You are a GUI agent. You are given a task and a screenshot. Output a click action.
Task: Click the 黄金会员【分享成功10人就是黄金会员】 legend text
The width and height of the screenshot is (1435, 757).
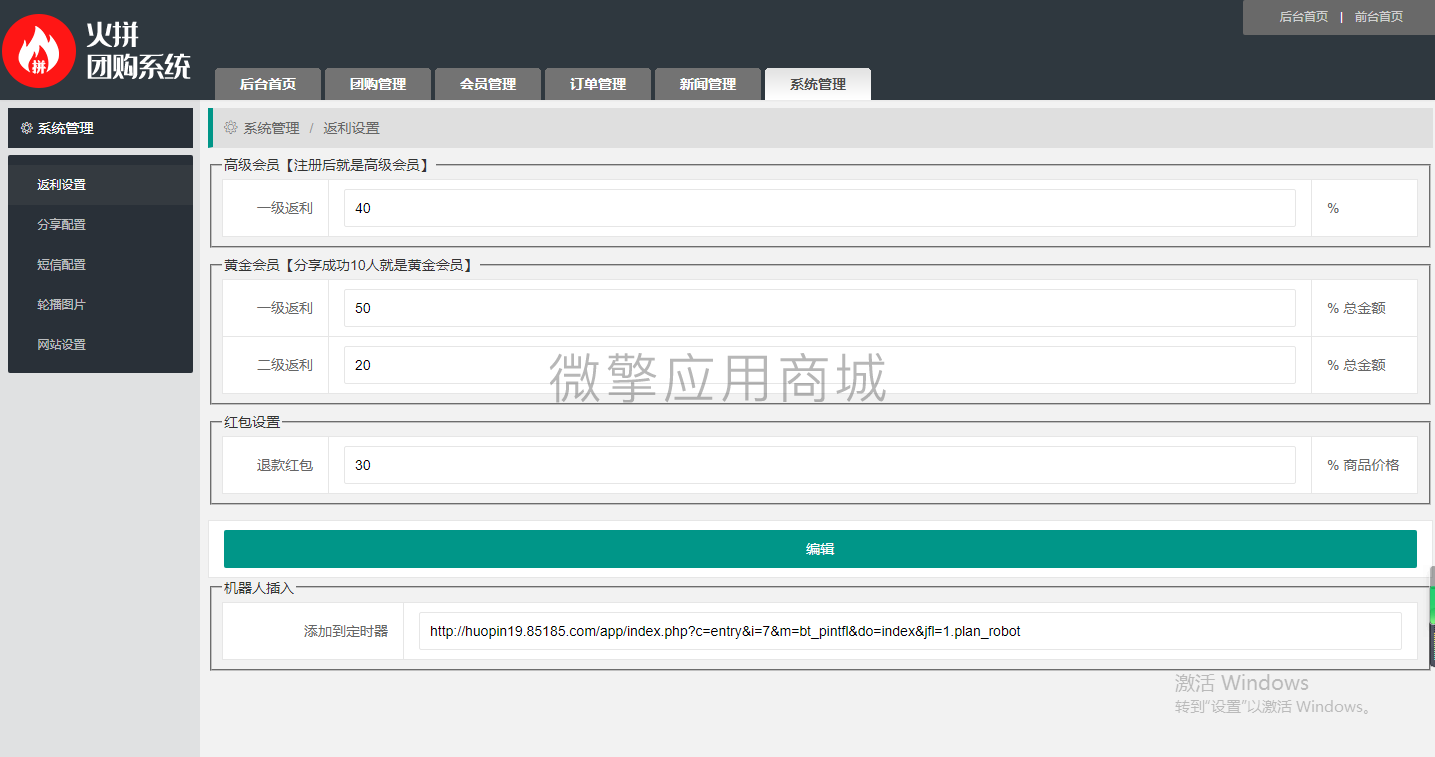click(x=351, y=265)
